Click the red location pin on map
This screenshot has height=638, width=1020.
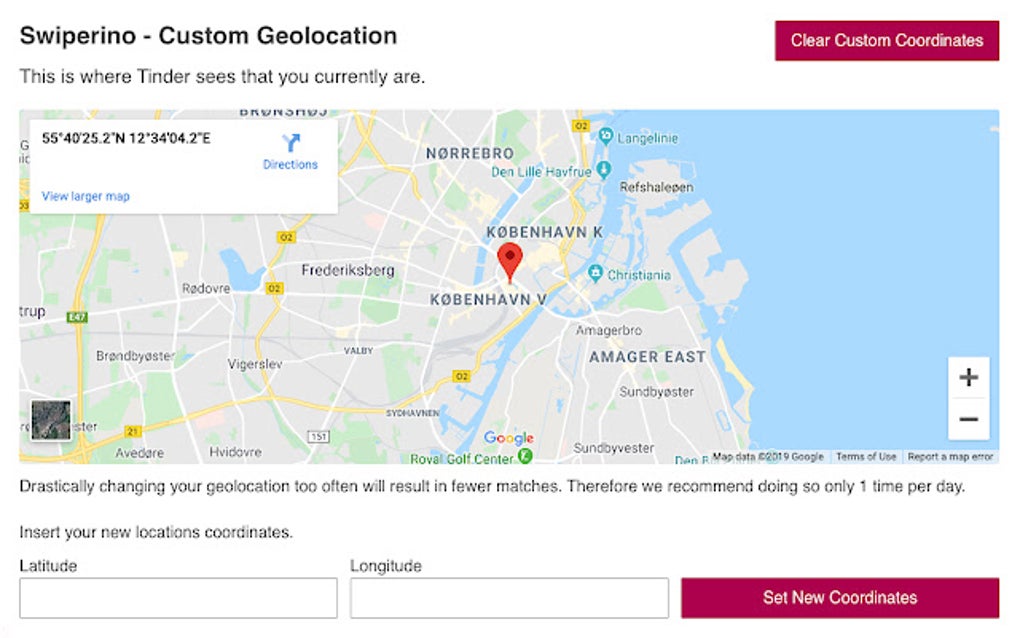pos(510,259)
